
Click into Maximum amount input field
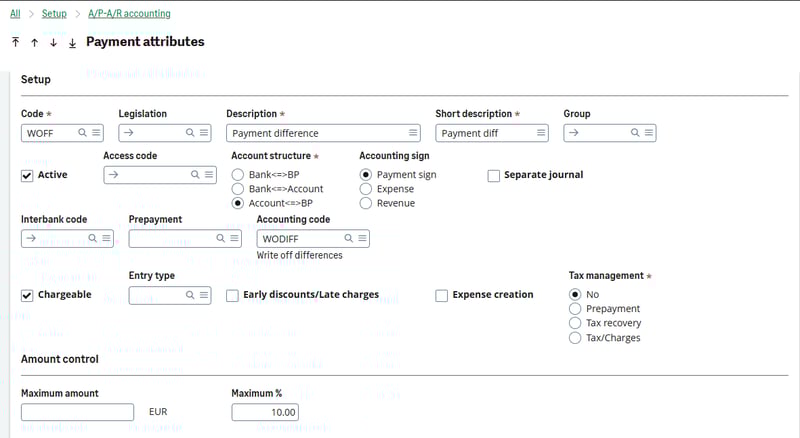click(x=77, y=412)
